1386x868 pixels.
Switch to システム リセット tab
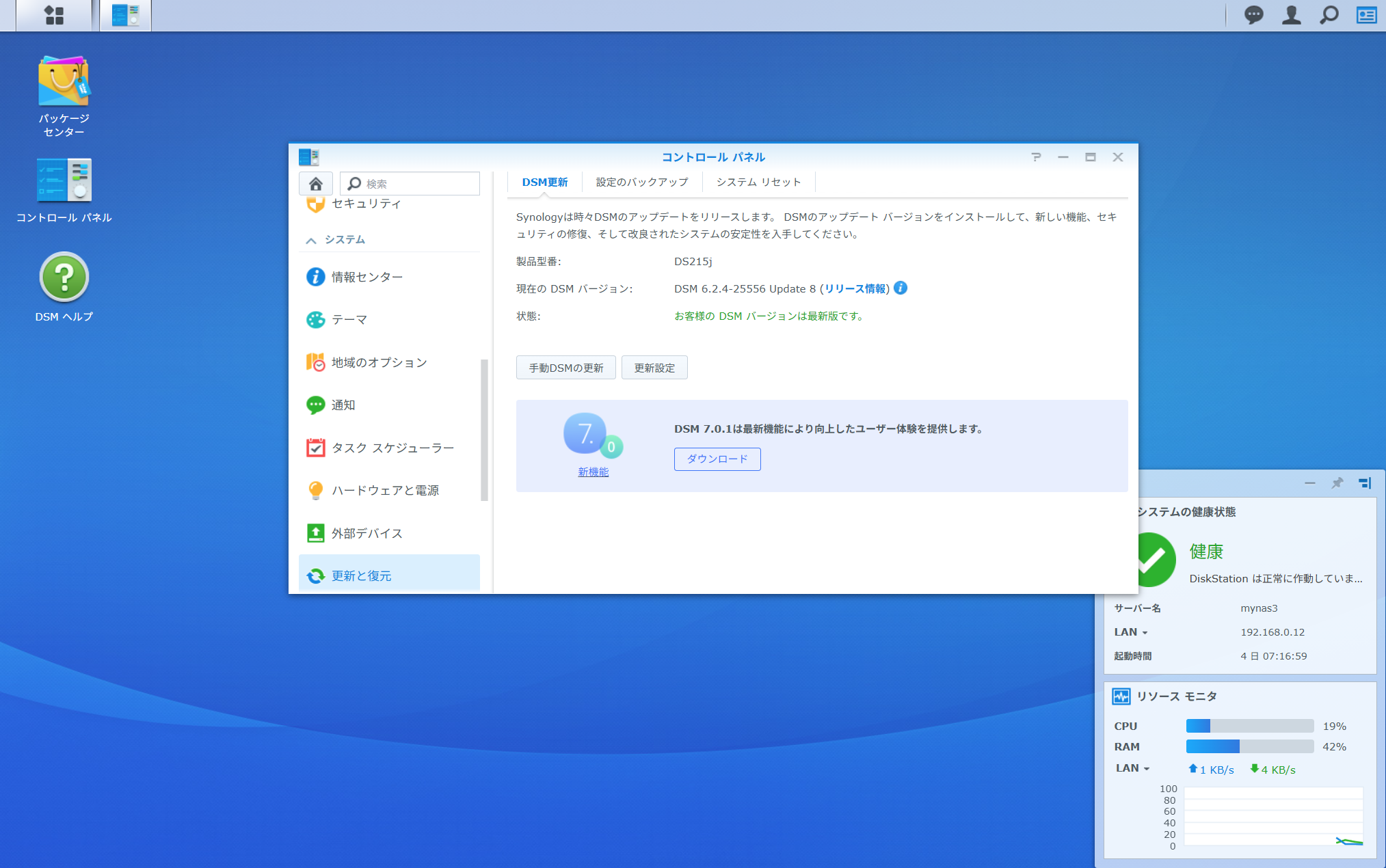click(758, 182)
